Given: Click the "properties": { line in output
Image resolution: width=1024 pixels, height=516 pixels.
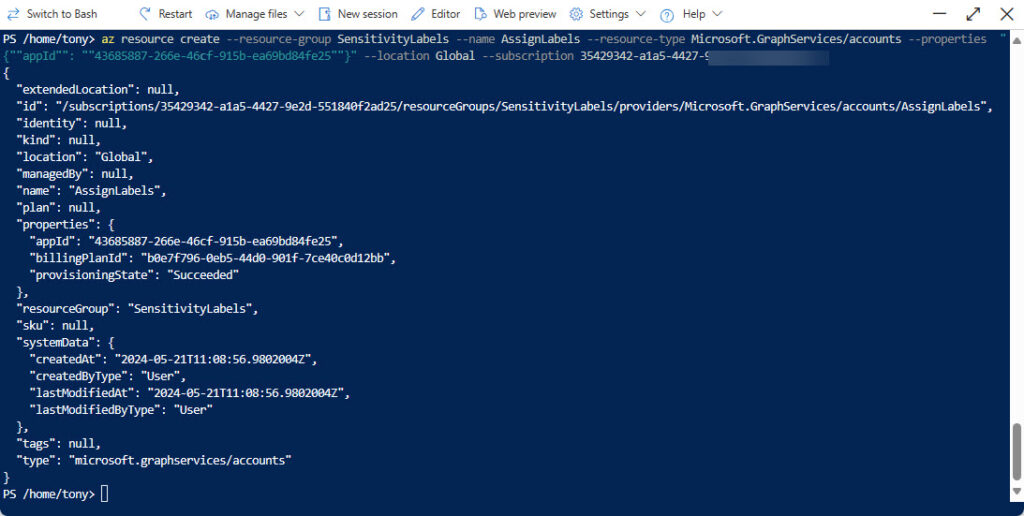Looking at the screenshot, I should pos(65,225).
